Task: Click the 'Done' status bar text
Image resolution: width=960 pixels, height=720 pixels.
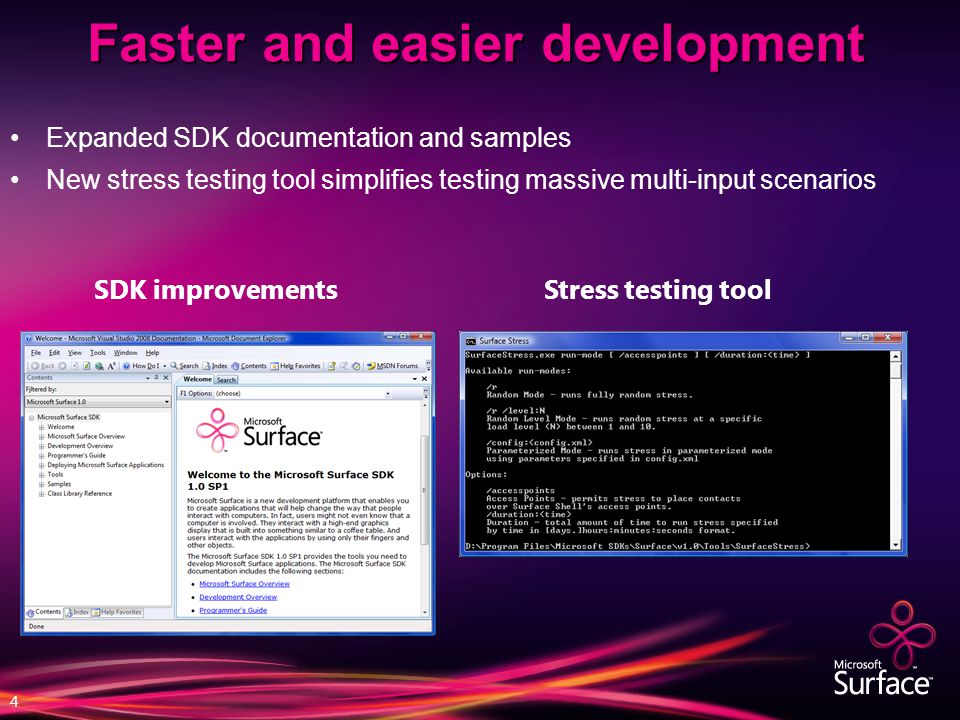Action: click(36, 626)
